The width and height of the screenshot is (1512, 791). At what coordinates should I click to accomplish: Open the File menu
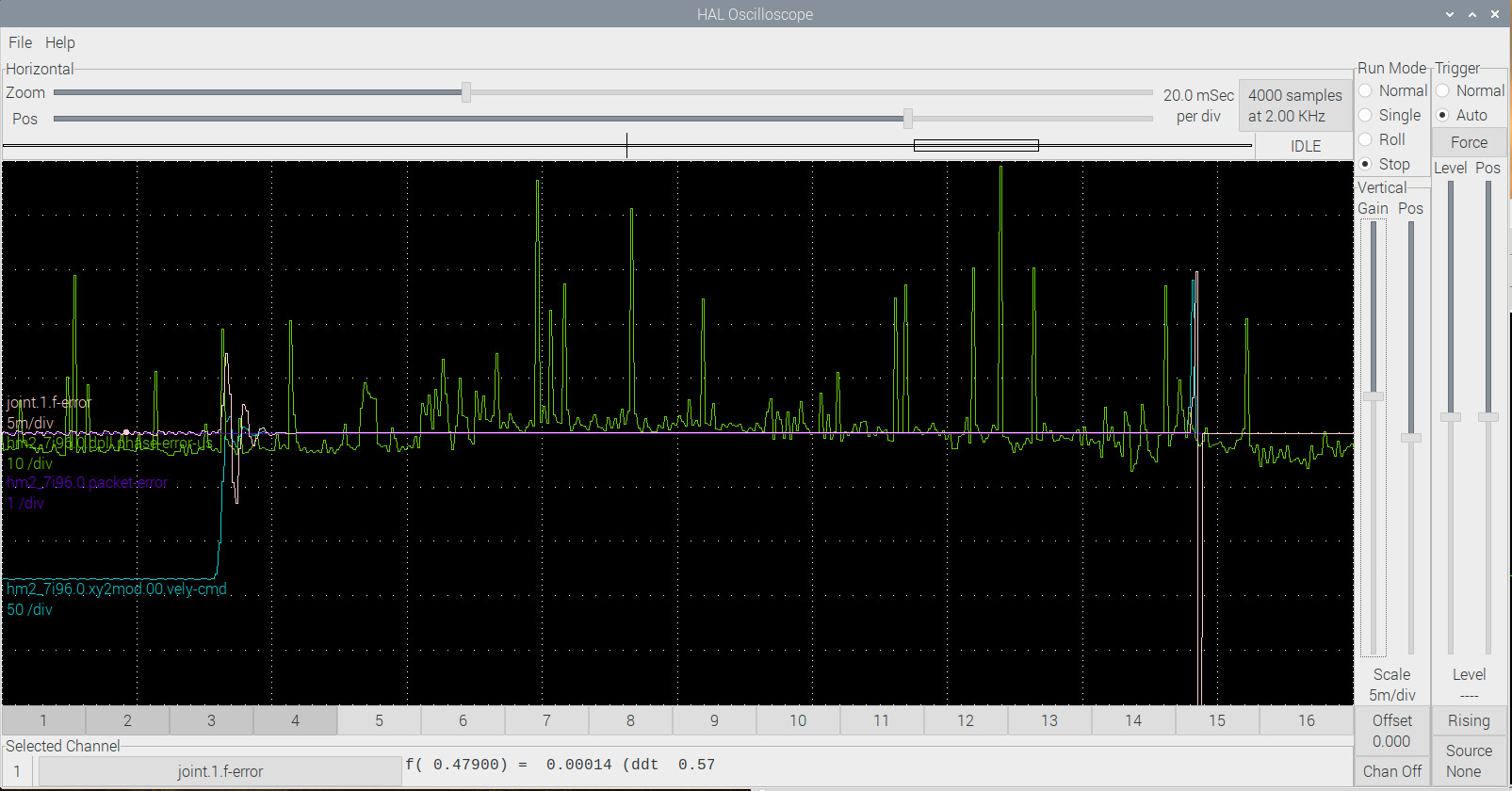click(x=20, y=42)
